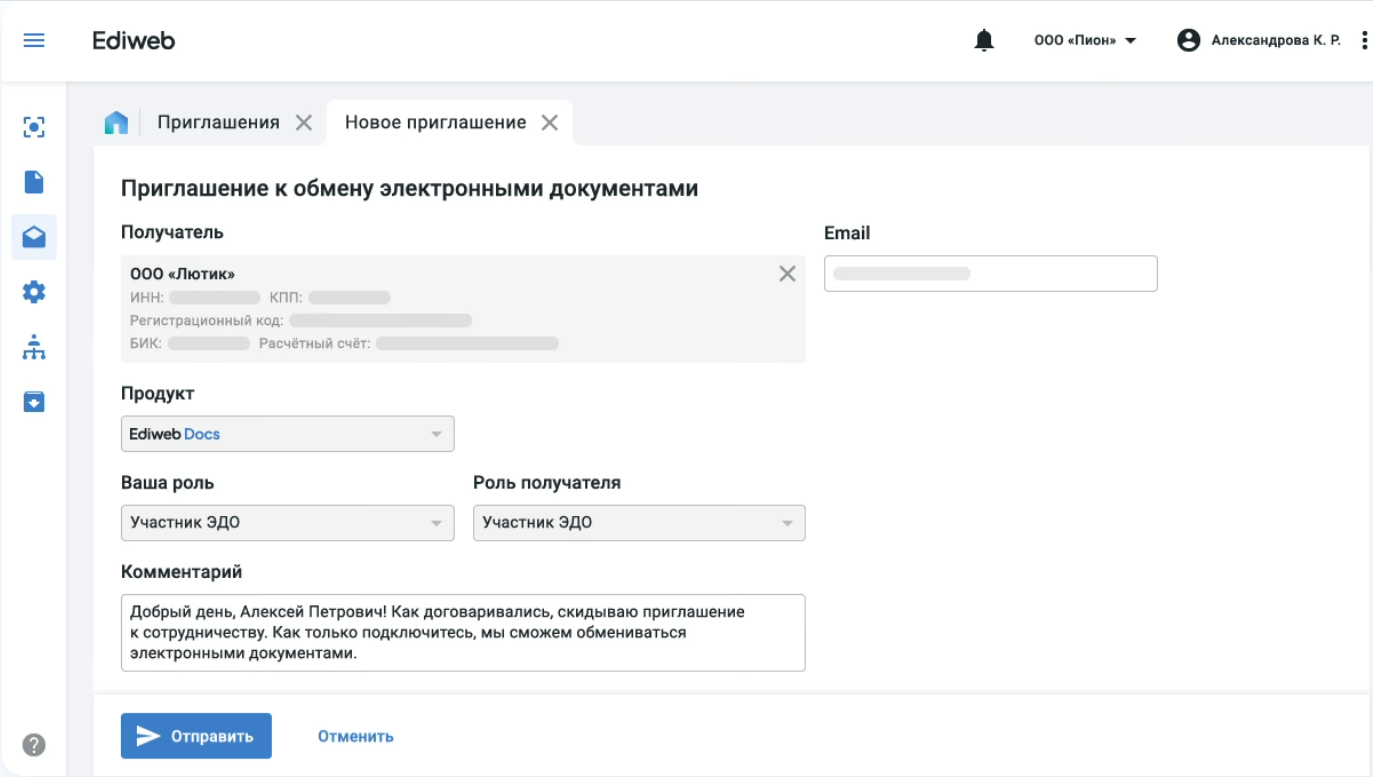The image size is (1373, 777).
Task: Click the help question mark icon
Action: tap(34, 744)
